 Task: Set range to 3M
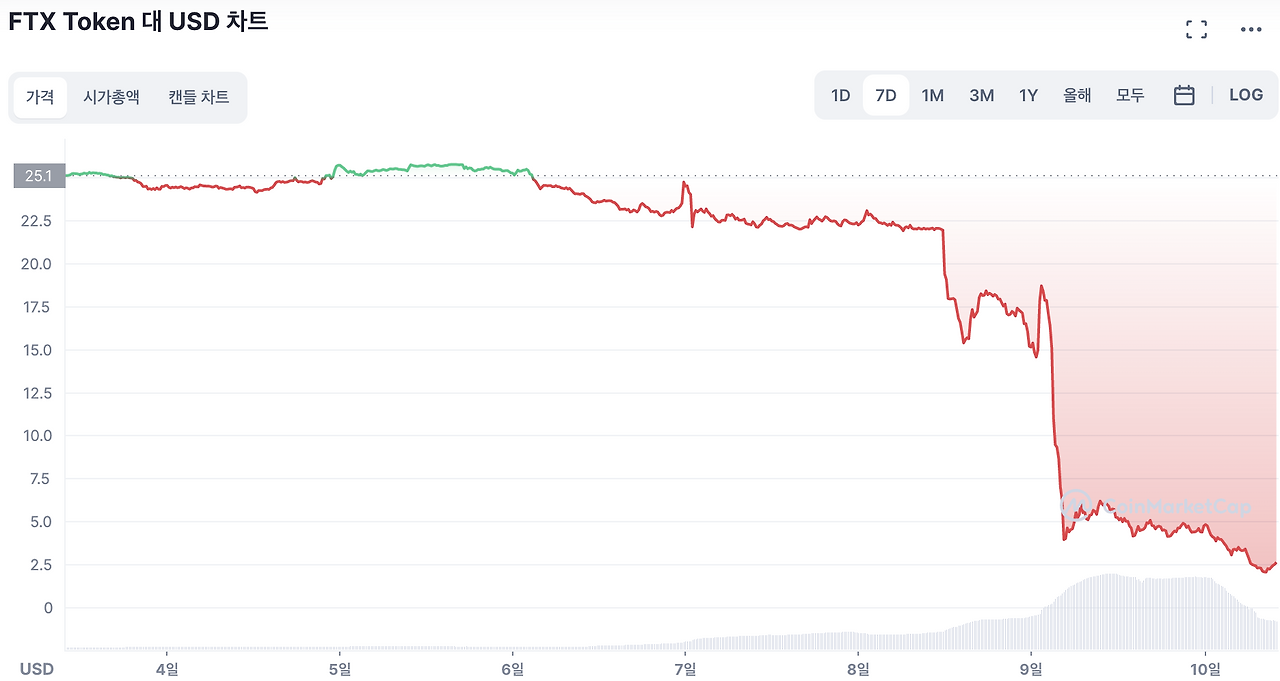coord(981,95)
